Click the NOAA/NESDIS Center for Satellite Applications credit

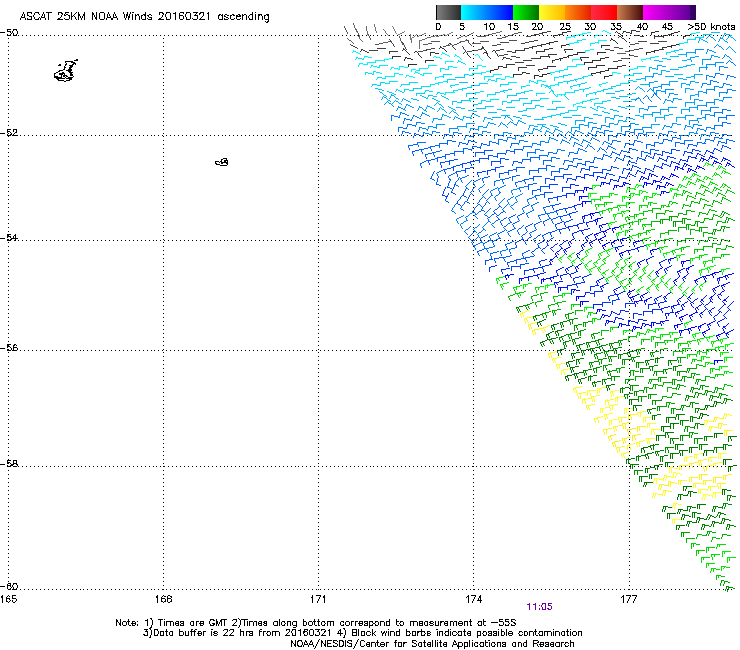coord(432,644)
